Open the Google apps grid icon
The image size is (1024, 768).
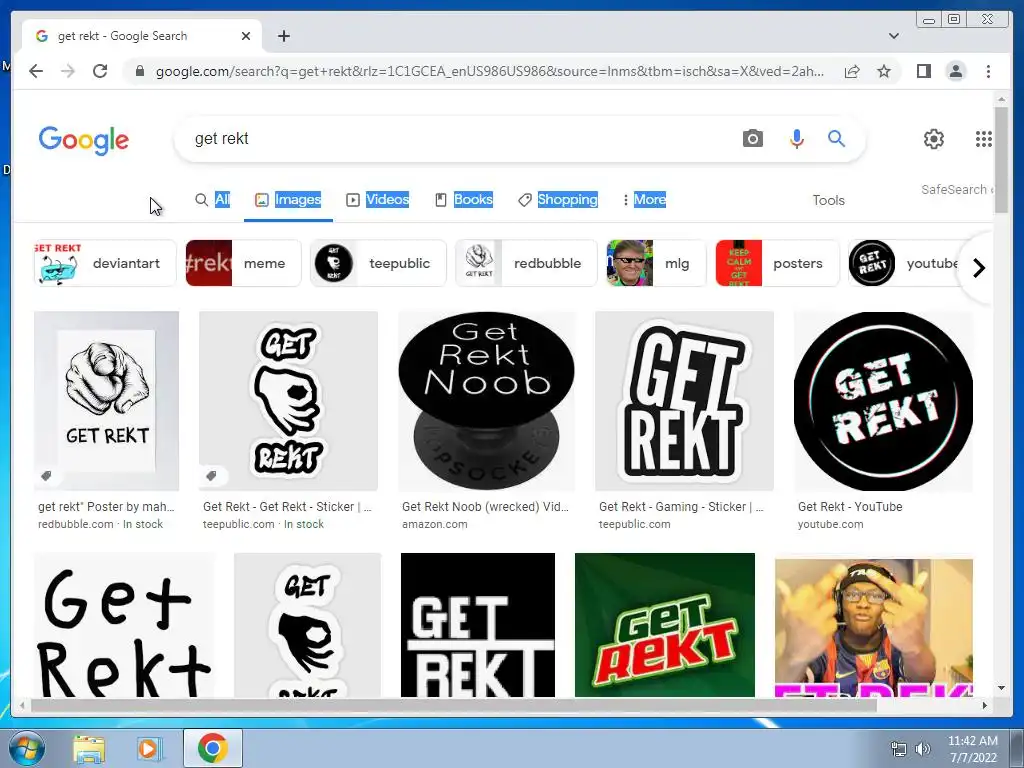click(x=984, y=138)
